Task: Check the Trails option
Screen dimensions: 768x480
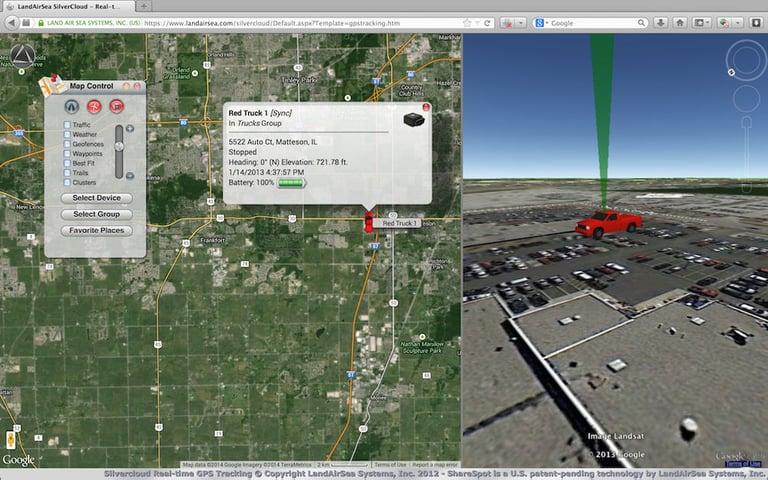Action: (x=67, y=173)
